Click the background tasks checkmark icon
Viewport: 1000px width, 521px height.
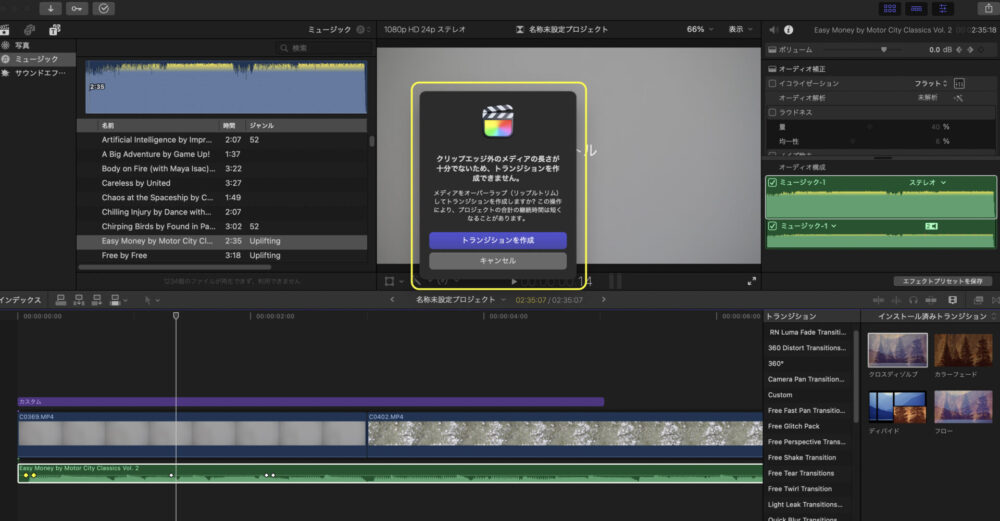[104, 8]
